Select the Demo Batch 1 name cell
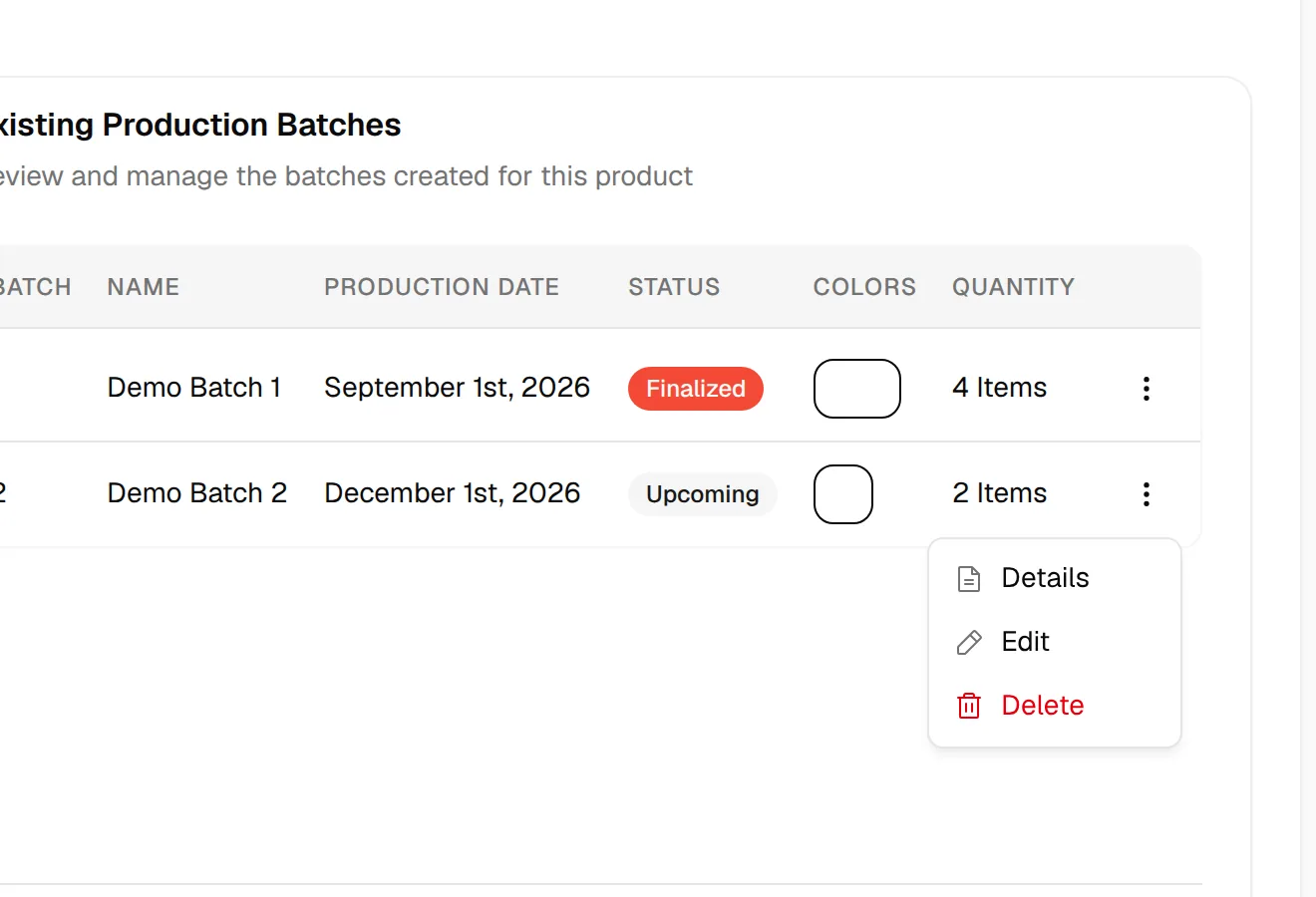The height and width of the screenshot is (897, 1316). pyautogui.click(x=194, y=388)
